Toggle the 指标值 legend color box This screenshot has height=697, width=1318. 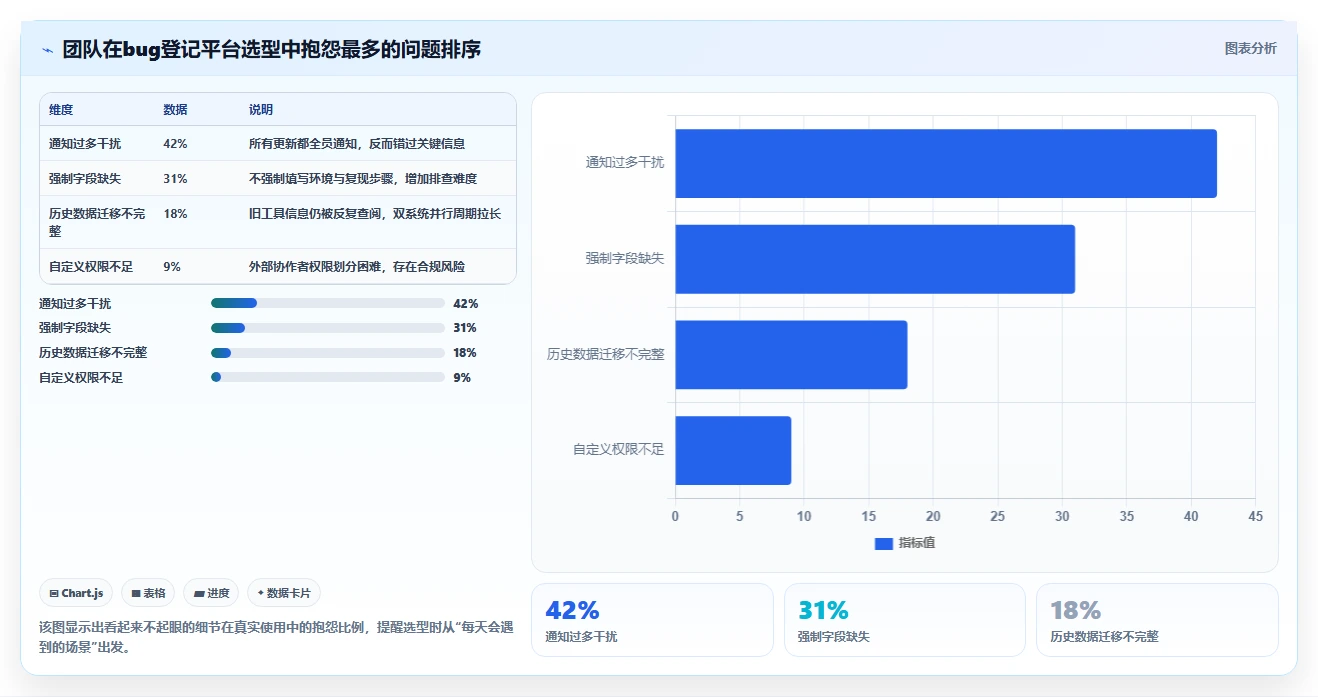(883, 543)
